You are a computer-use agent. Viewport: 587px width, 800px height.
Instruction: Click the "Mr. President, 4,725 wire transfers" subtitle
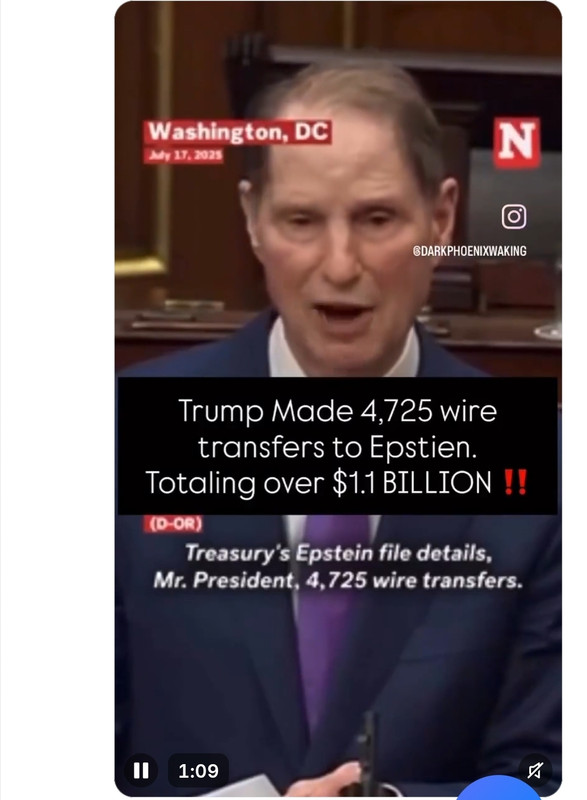pos(338,581)
